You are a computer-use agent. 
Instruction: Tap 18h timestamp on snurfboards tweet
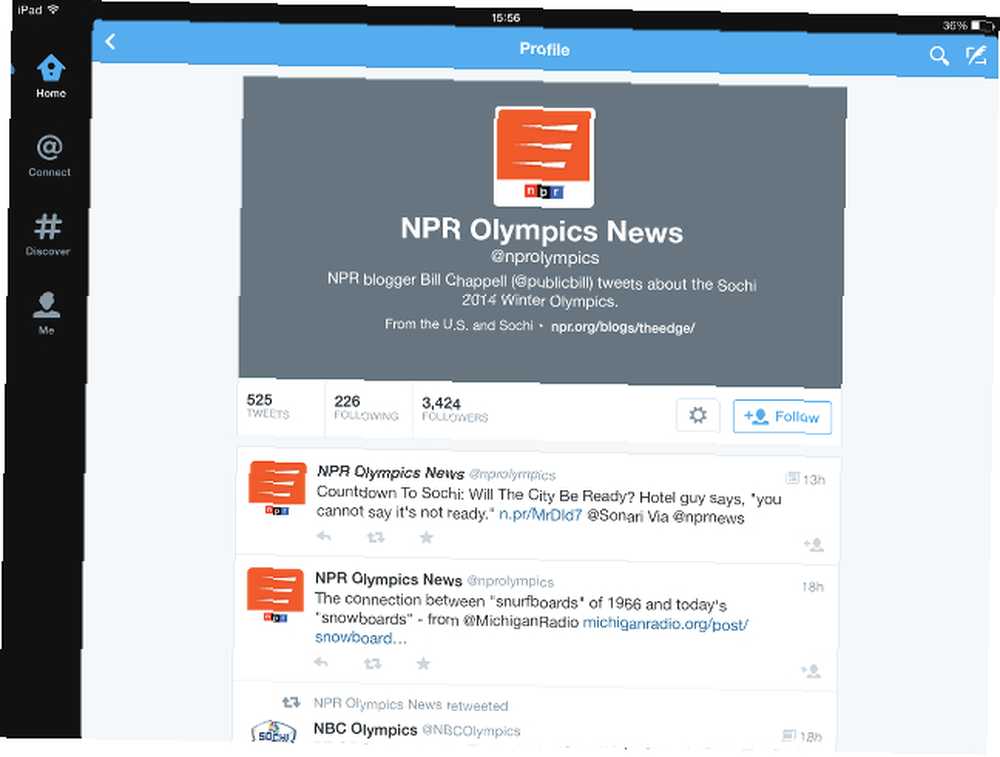[x=812, y=587]
